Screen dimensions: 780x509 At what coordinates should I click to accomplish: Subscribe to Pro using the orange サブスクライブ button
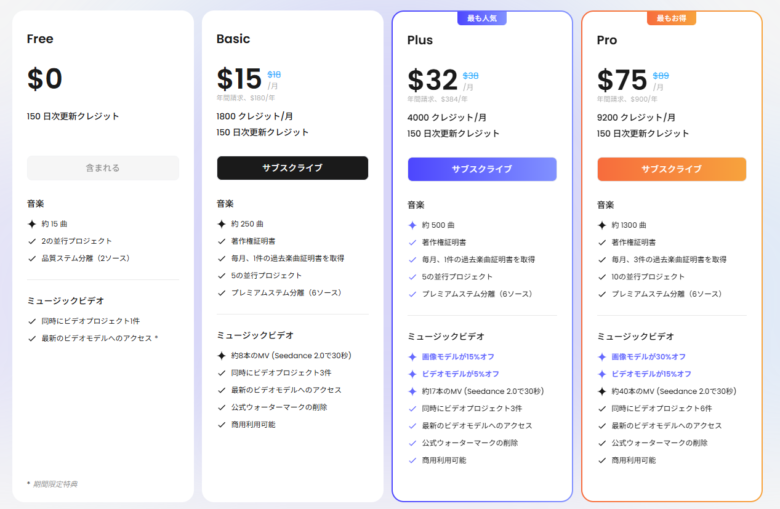(672, 169)
